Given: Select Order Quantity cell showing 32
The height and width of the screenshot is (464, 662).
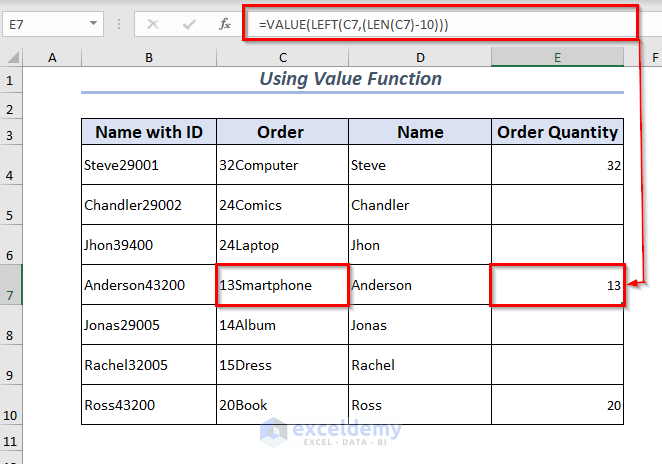Looking at the screenshot, I should [x=557, y=165].
